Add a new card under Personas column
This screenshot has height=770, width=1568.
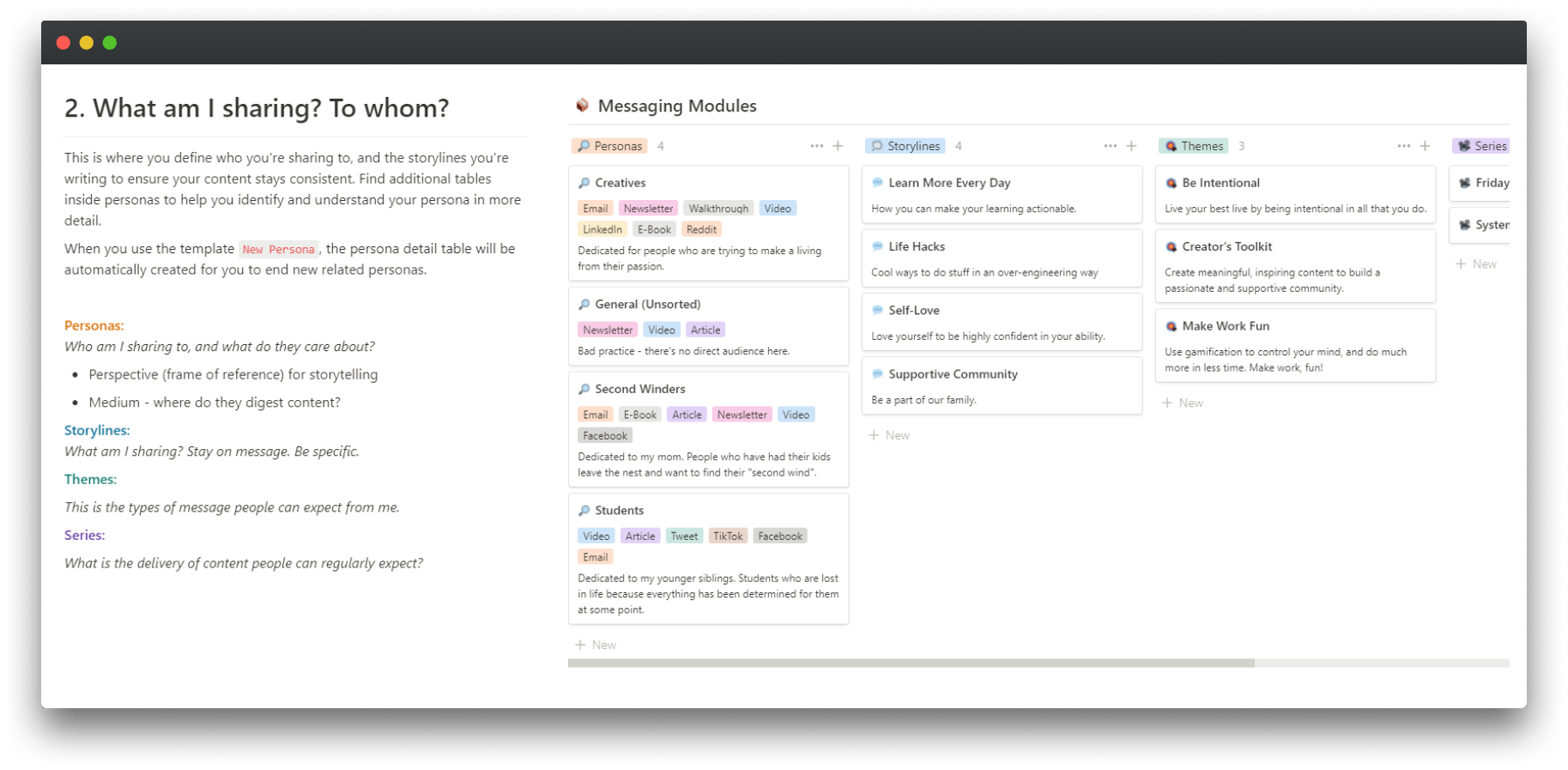pos(596,645)
